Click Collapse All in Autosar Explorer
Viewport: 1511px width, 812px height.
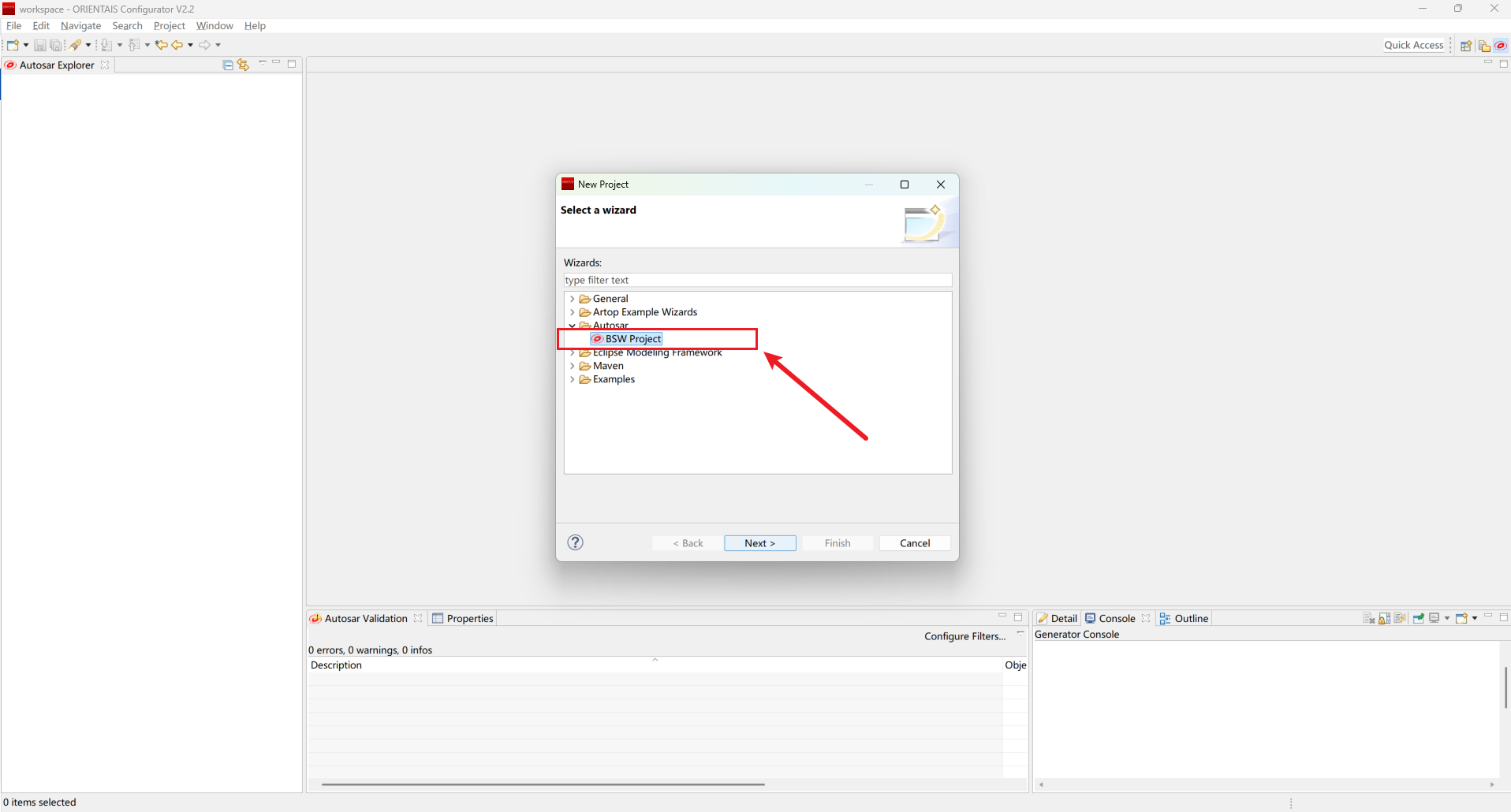[x=228, y=65]
